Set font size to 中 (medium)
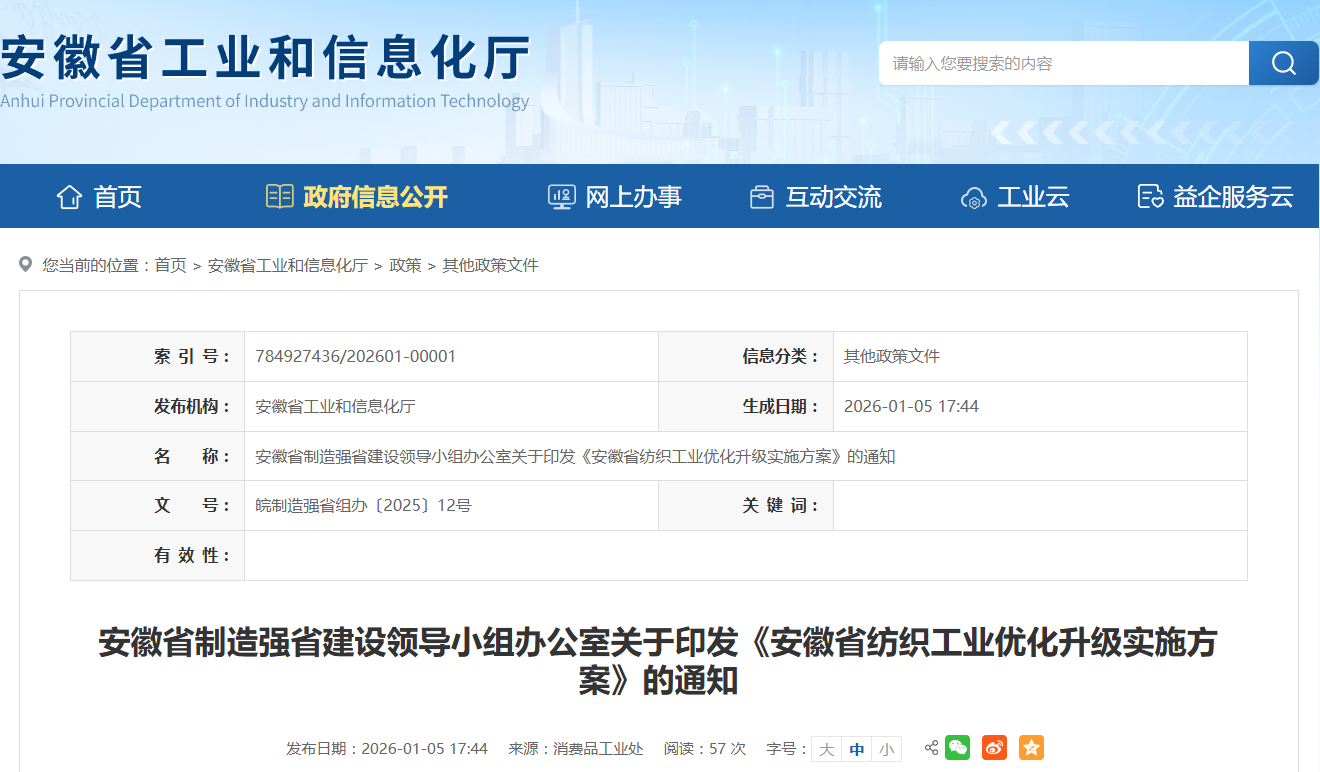 pyautogui.click(x=857, y=749)
